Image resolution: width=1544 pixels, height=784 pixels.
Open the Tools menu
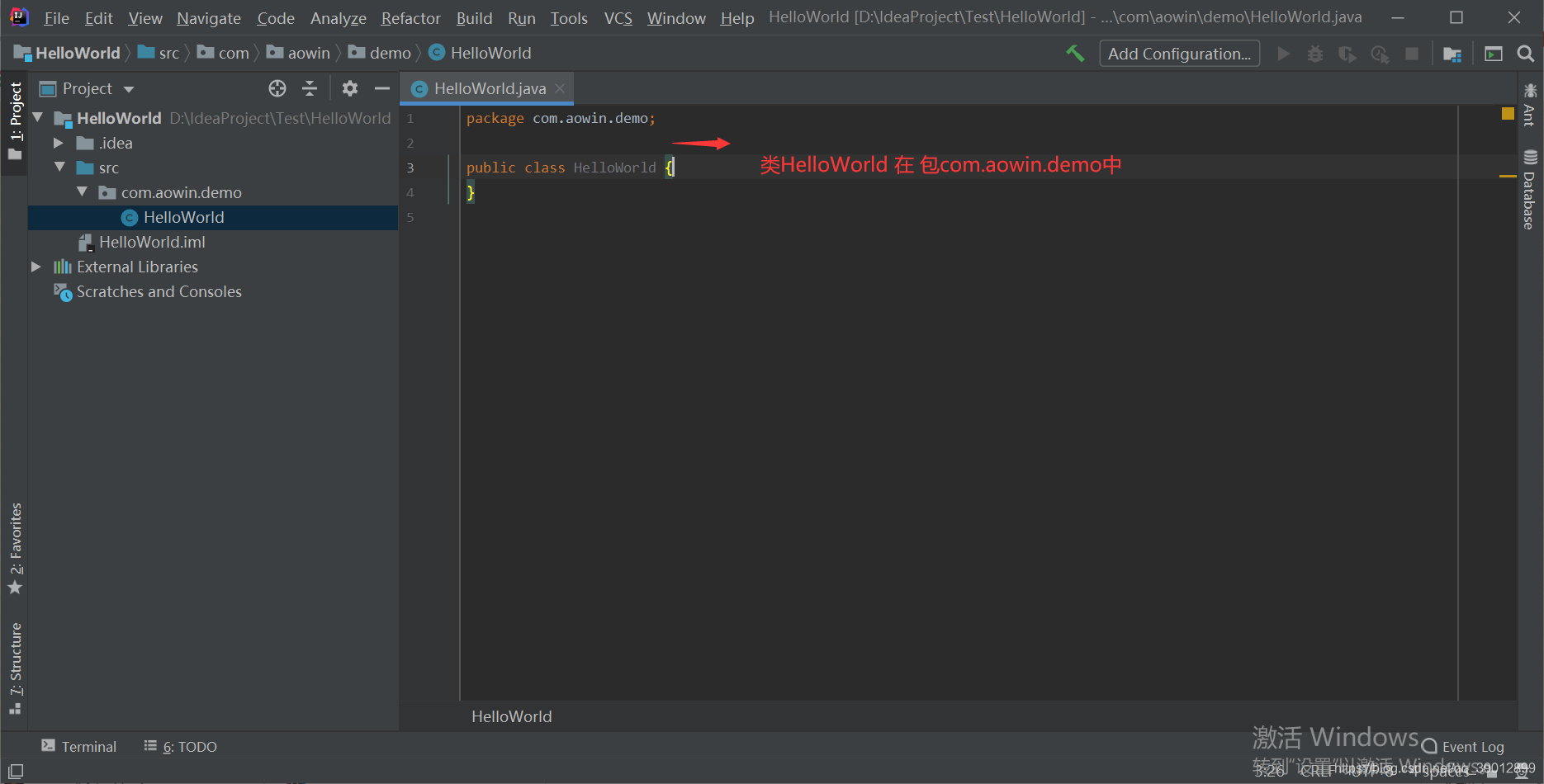pos(569,18)
